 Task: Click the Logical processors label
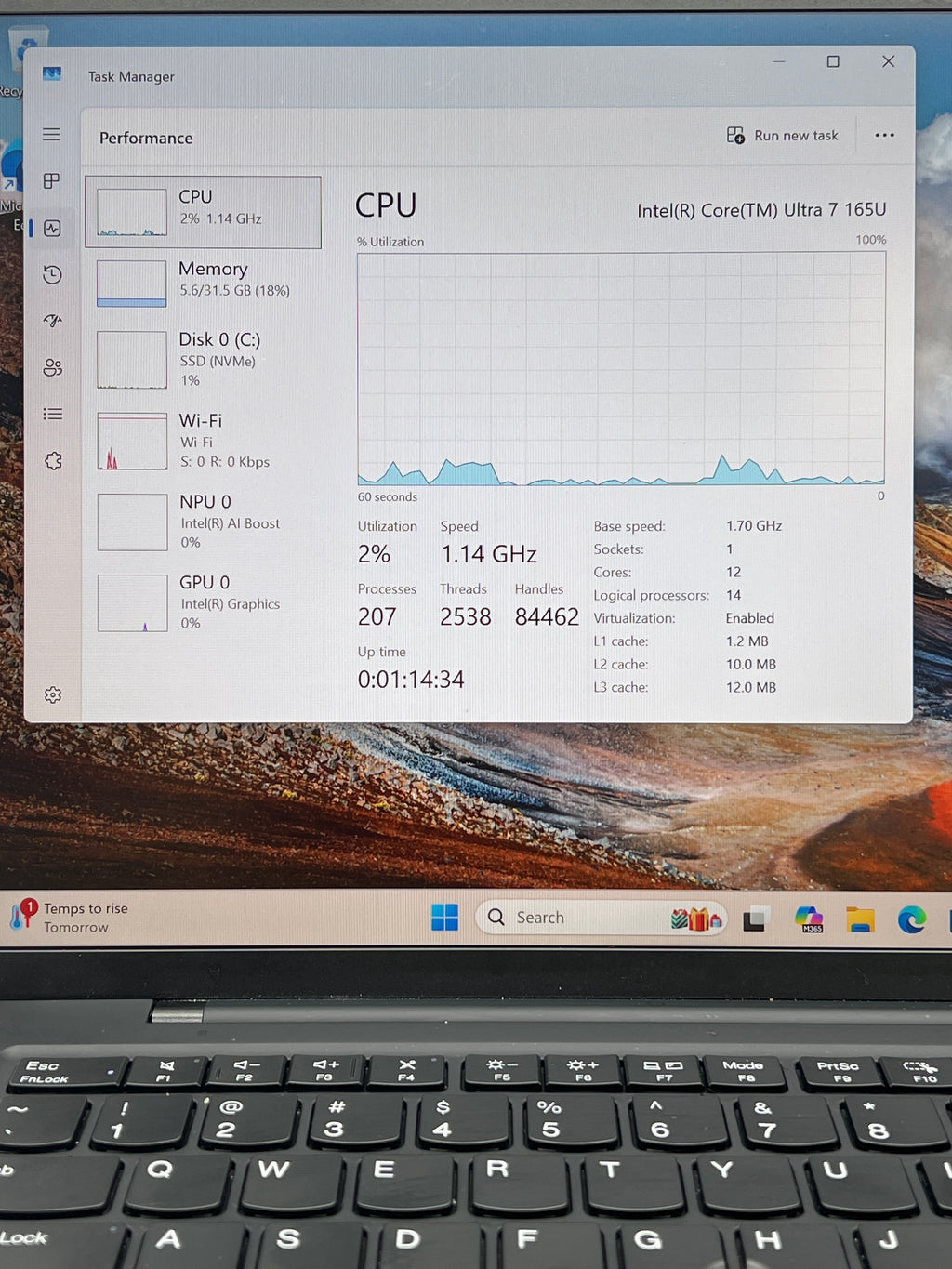coord(651,596)
